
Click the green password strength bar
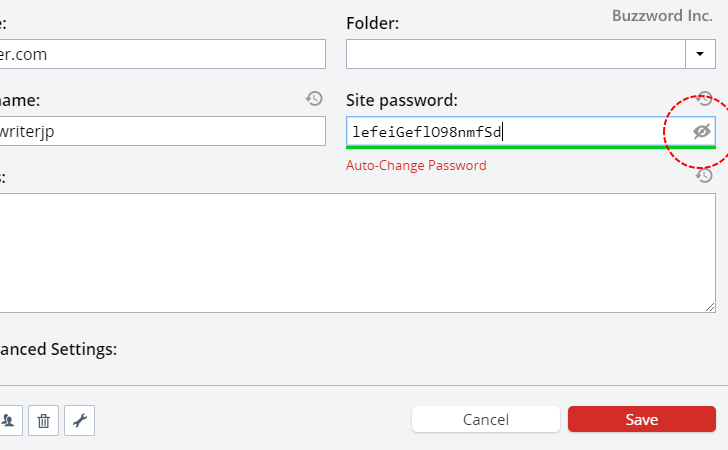click(531, 147)
